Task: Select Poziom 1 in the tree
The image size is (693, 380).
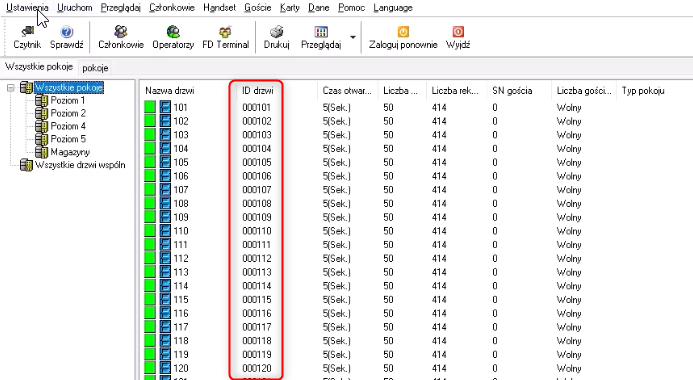Action: pos(68,100)
